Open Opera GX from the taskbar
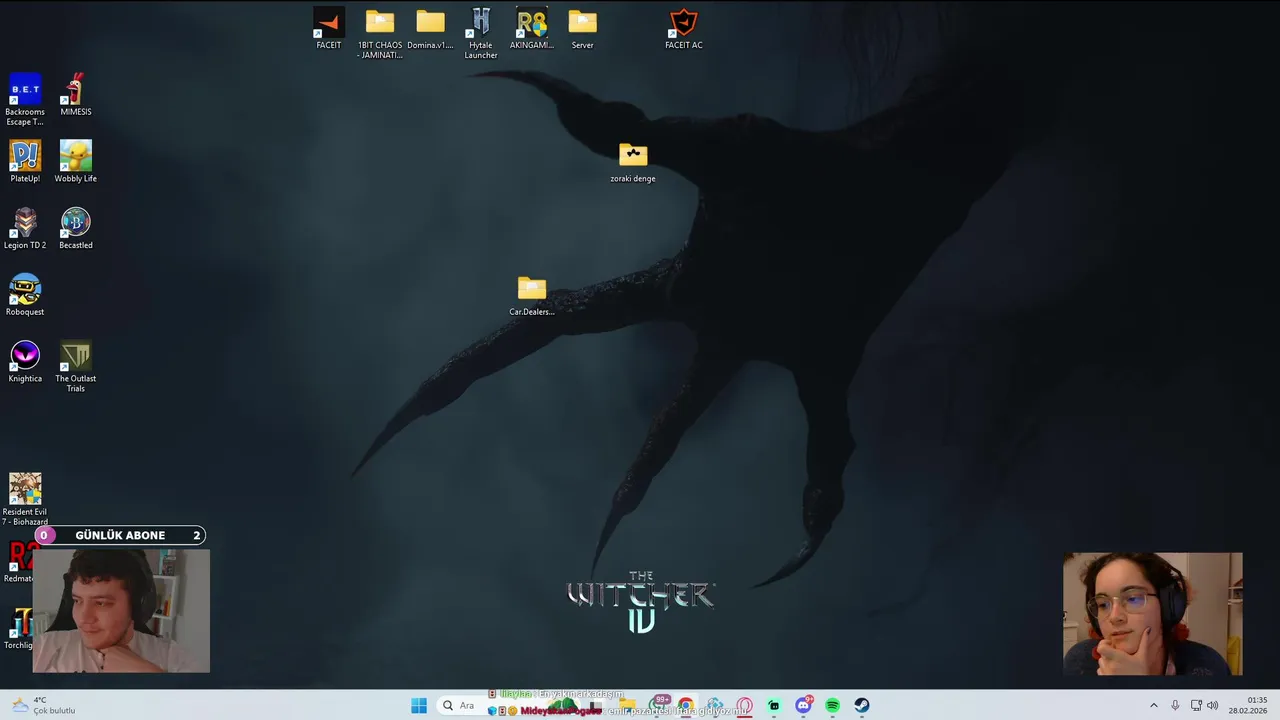This screenshot has height=720, width=1280. pyautogui.click(x=744, y=705)
